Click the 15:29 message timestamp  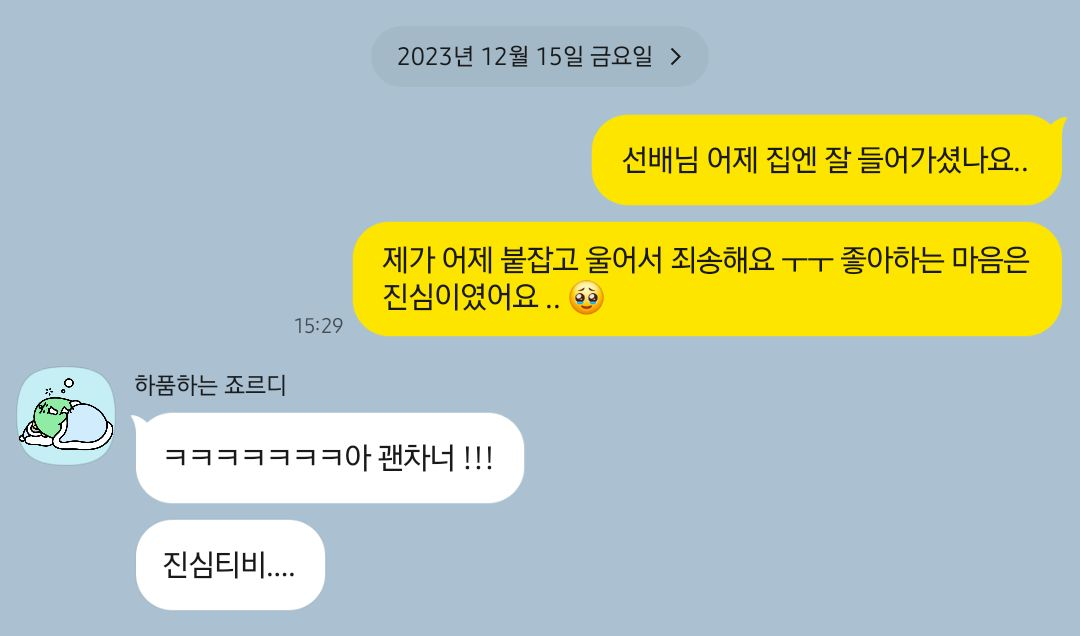tap(318, 325)
